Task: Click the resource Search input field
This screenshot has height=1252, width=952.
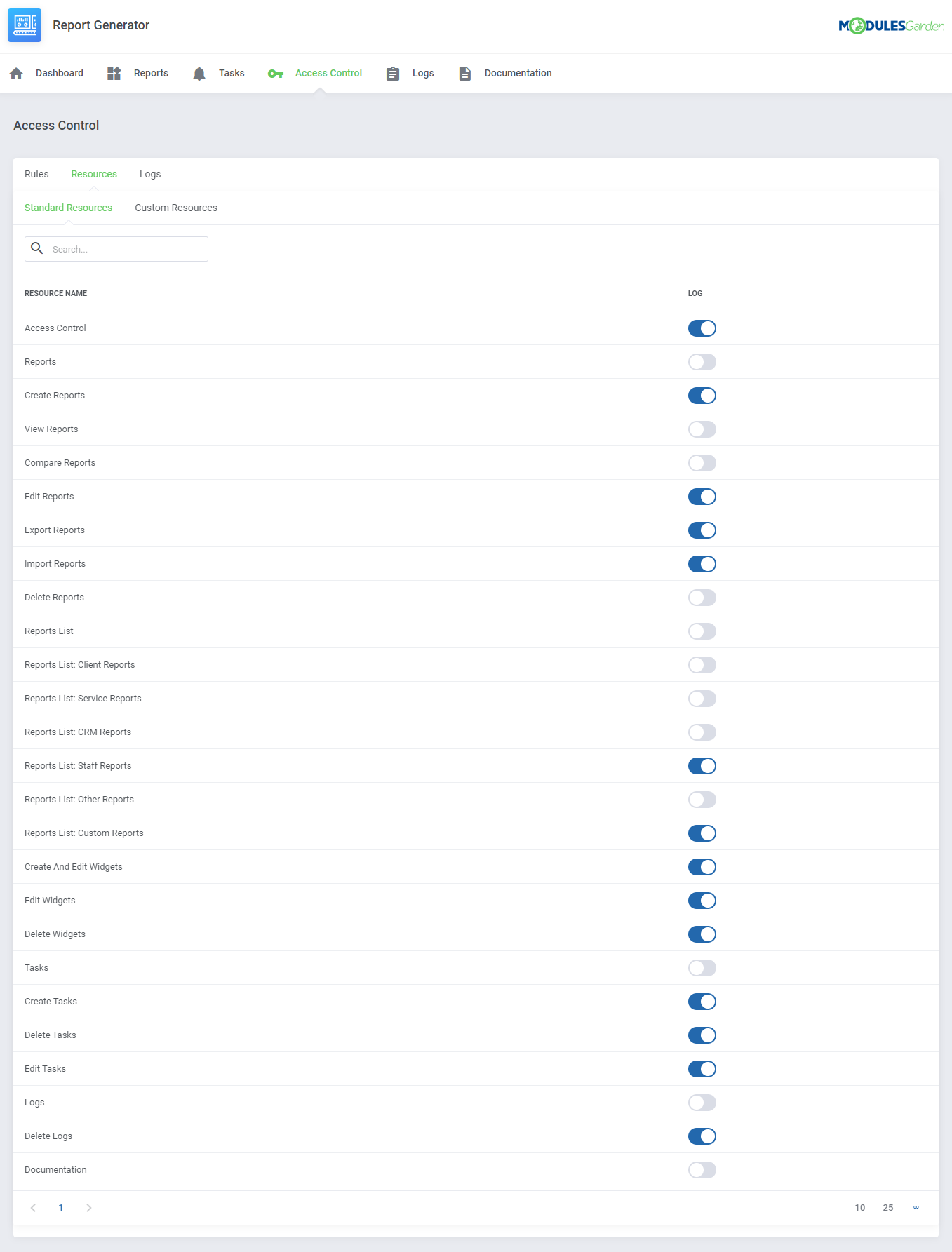Action: coord(126,250)
